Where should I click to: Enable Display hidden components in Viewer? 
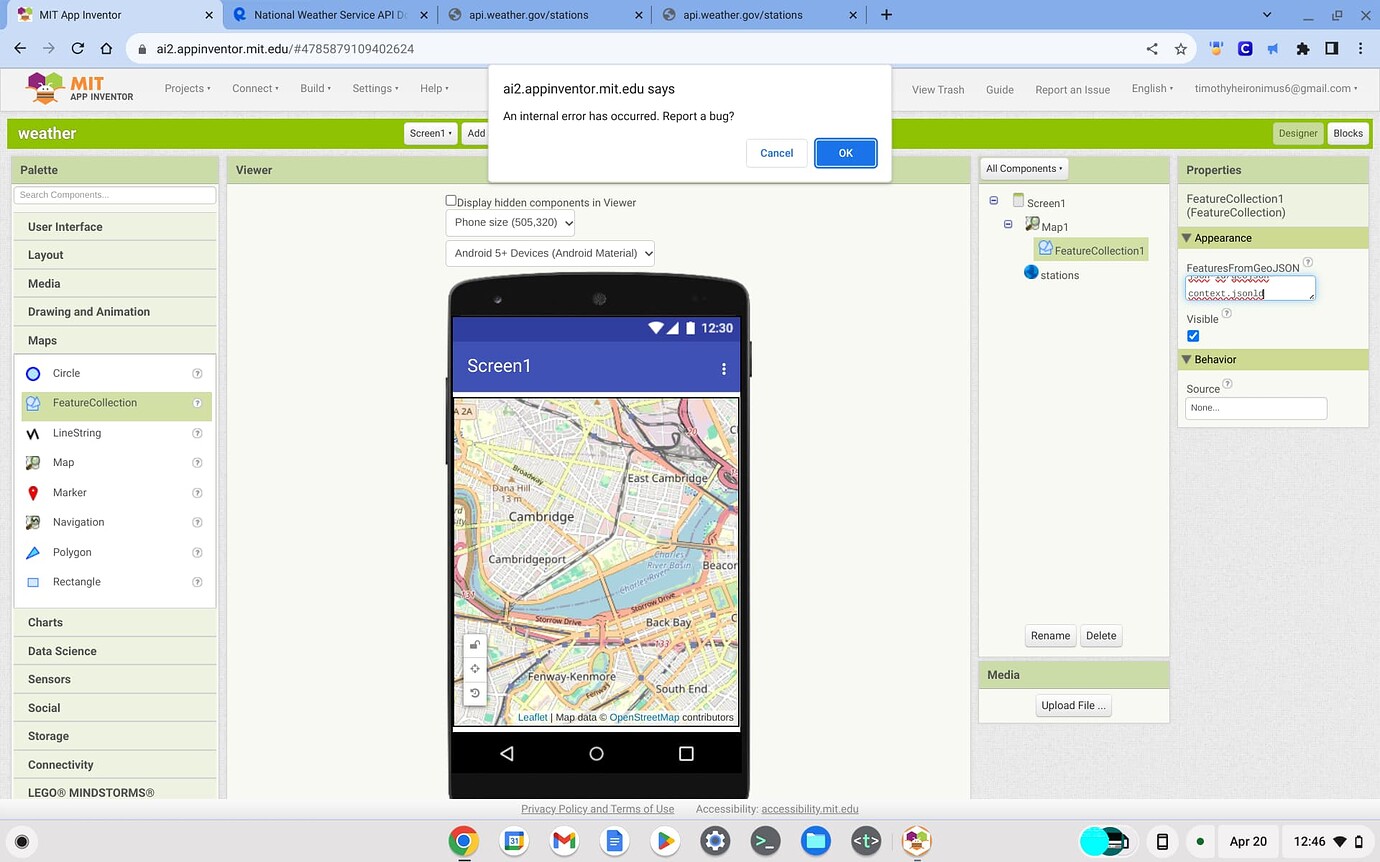pos(451,201)
